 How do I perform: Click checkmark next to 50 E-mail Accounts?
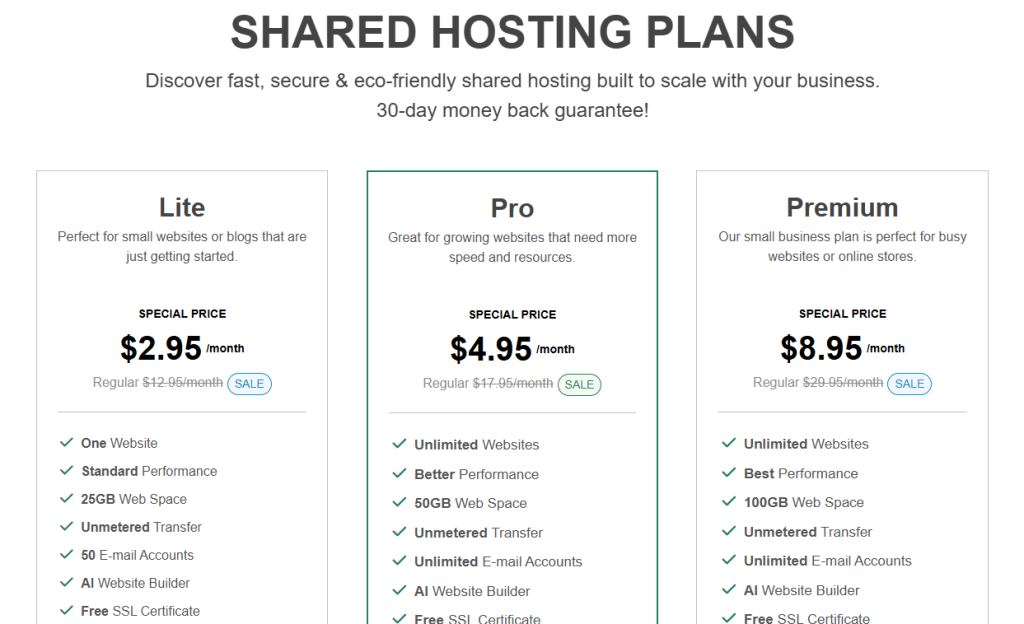click(67, 555)
